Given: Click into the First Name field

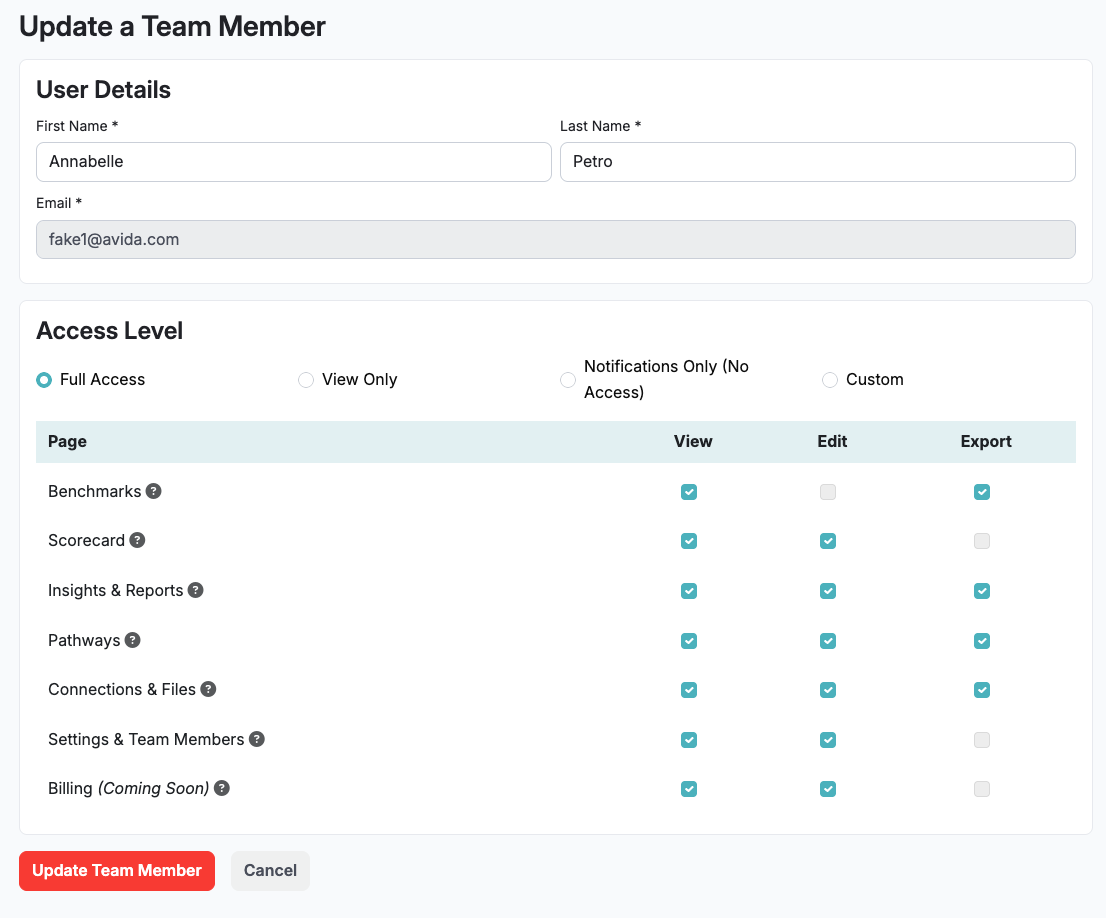Looking at the screenshot, I should pos(294,162).
